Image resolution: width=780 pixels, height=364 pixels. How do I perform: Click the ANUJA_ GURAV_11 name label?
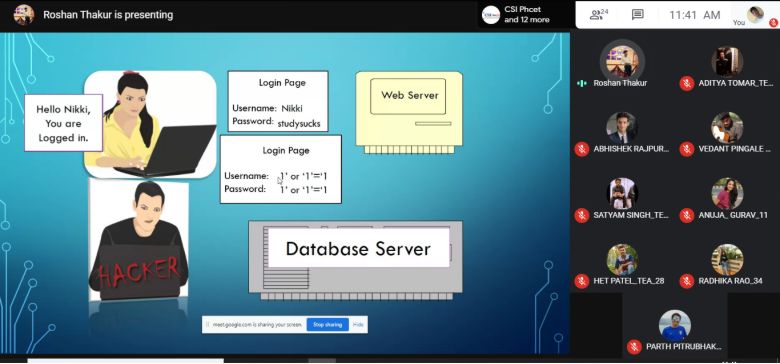(733, 215)
